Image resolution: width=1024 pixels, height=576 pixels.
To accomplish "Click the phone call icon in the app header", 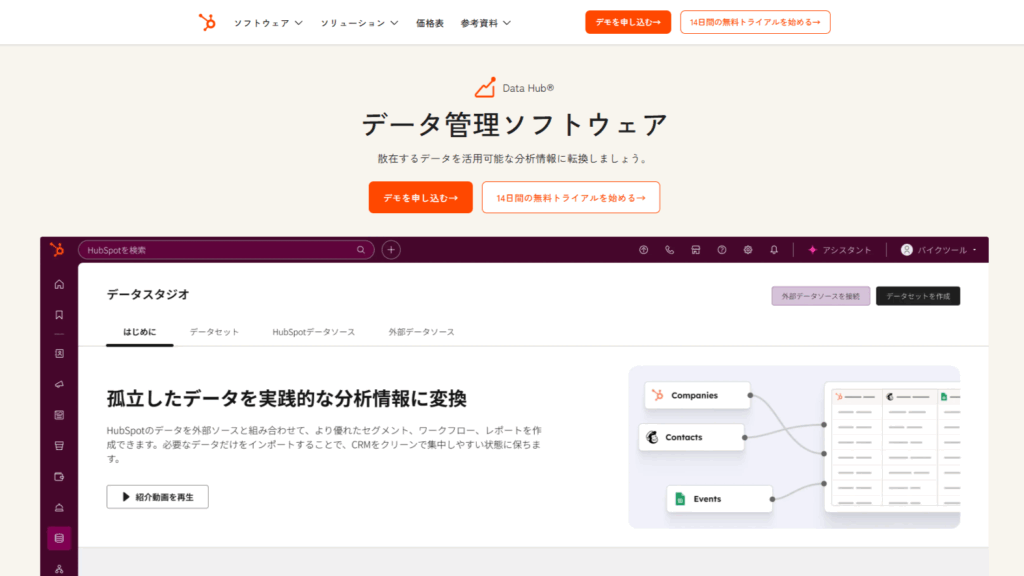I will tap(669, 250).
